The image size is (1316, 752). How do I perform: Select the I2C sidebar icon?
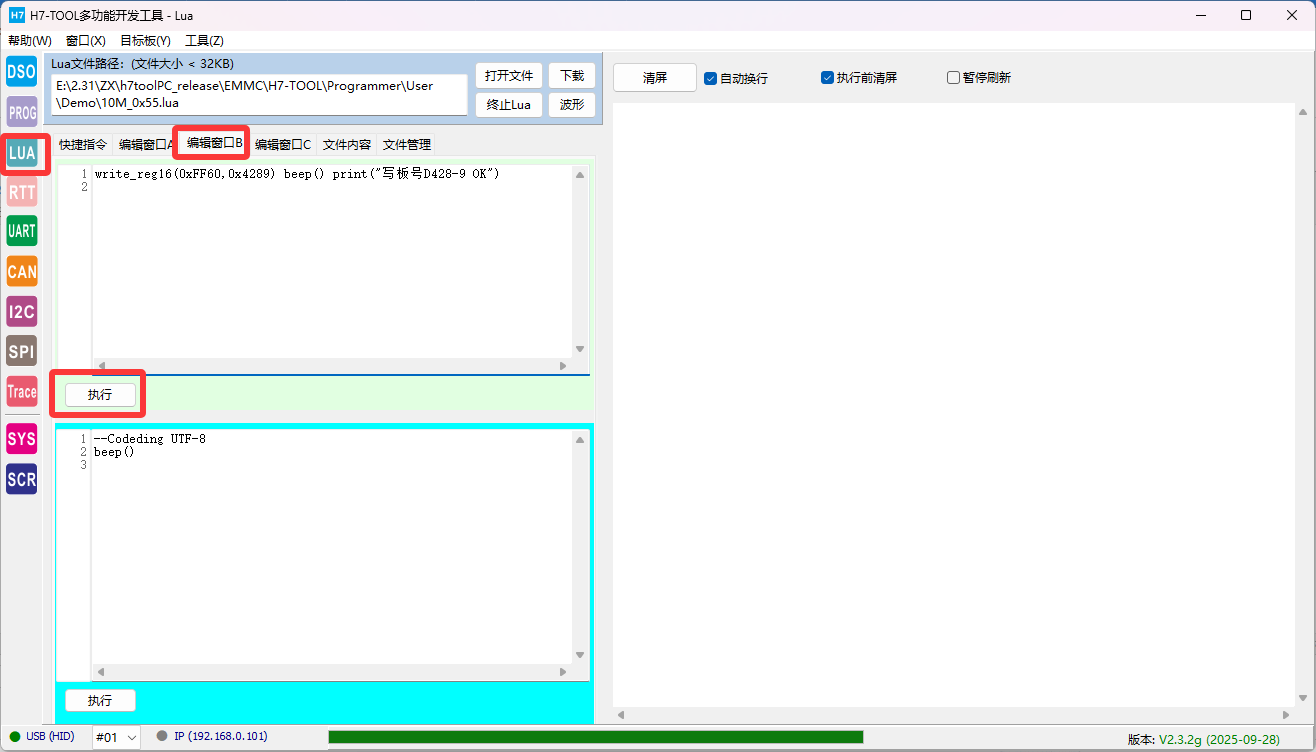click(x=21, y=311)
